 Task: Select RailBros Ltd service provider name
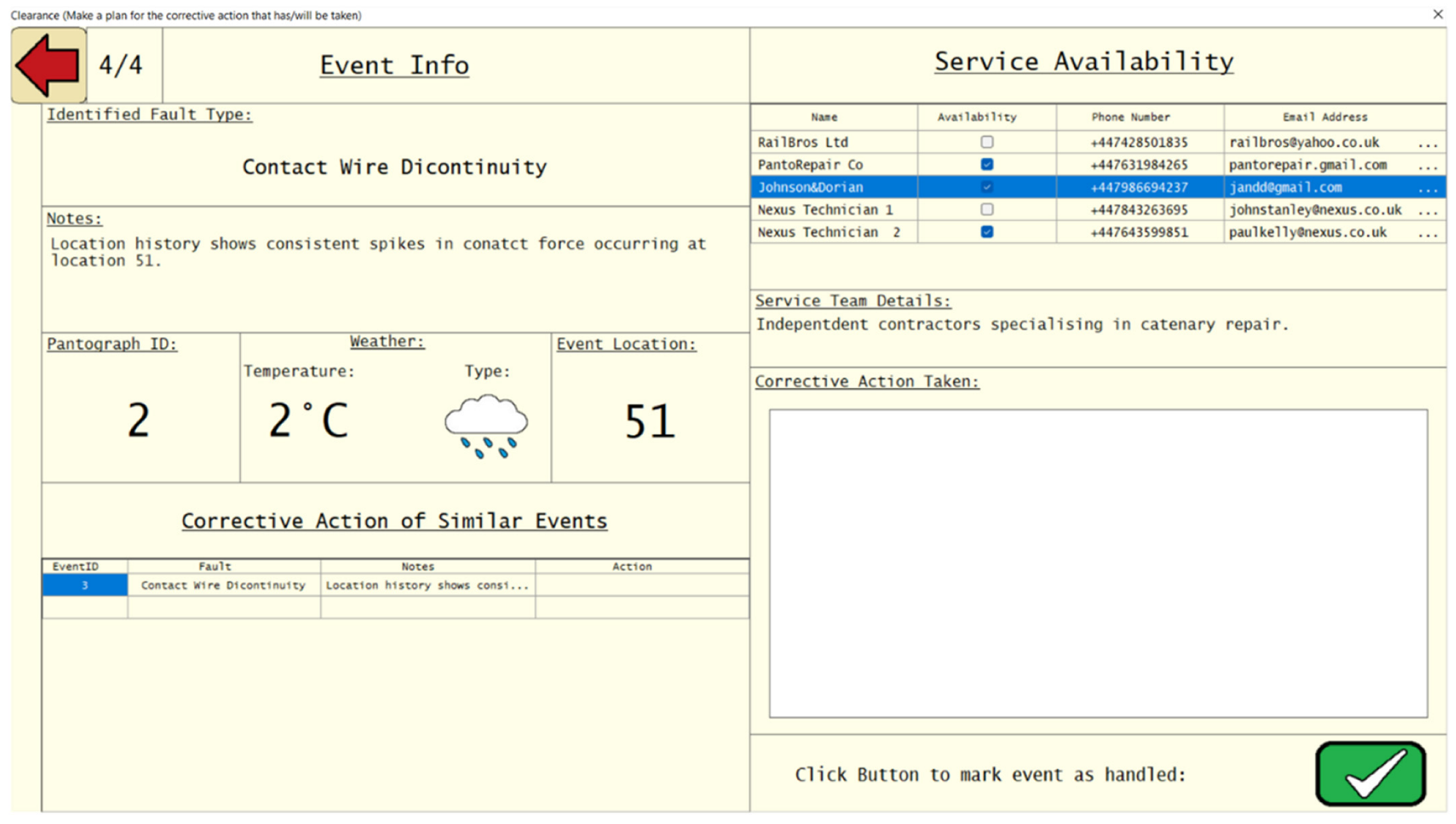point(803,142)
